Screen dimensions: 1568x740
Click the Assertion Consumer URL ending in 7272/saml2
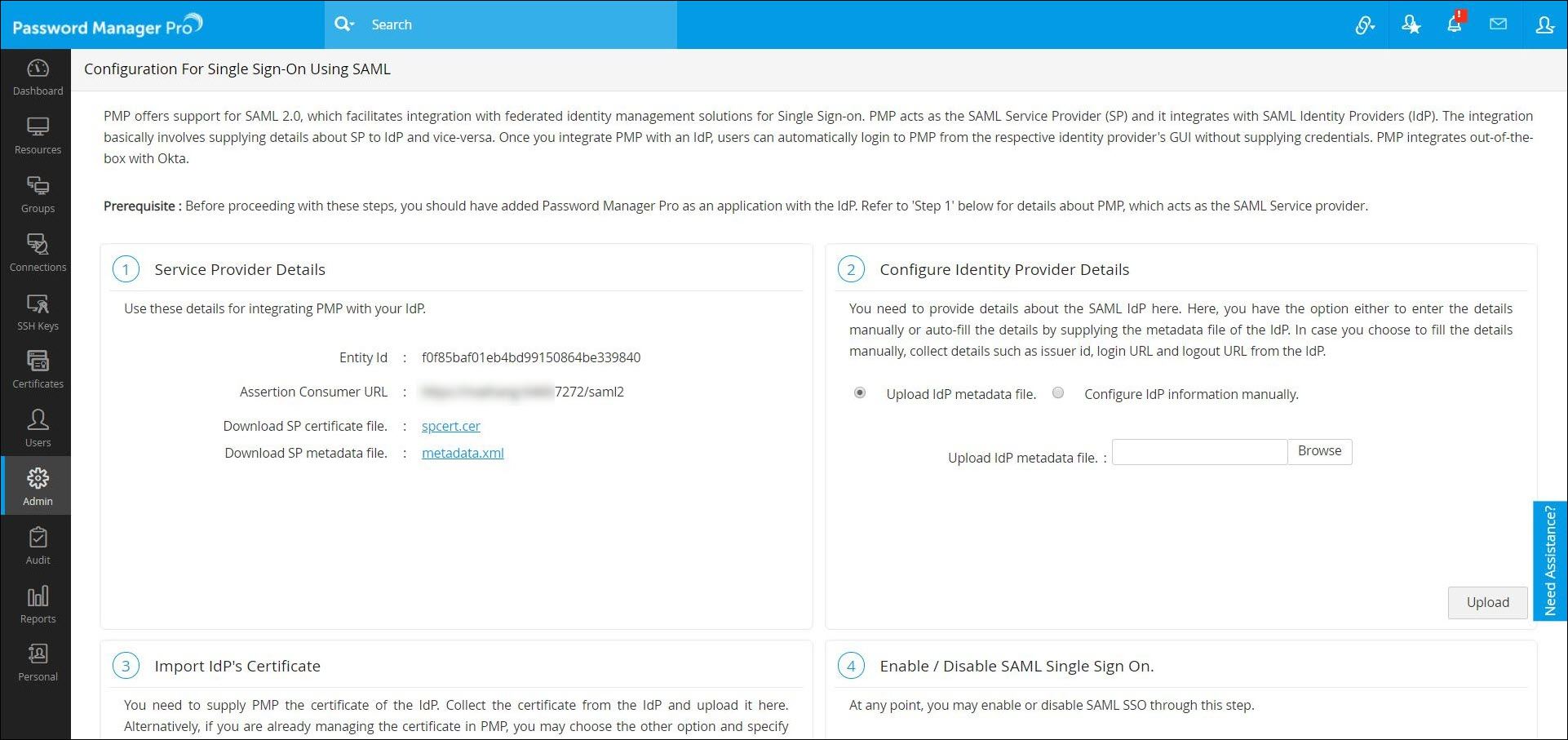523,392
